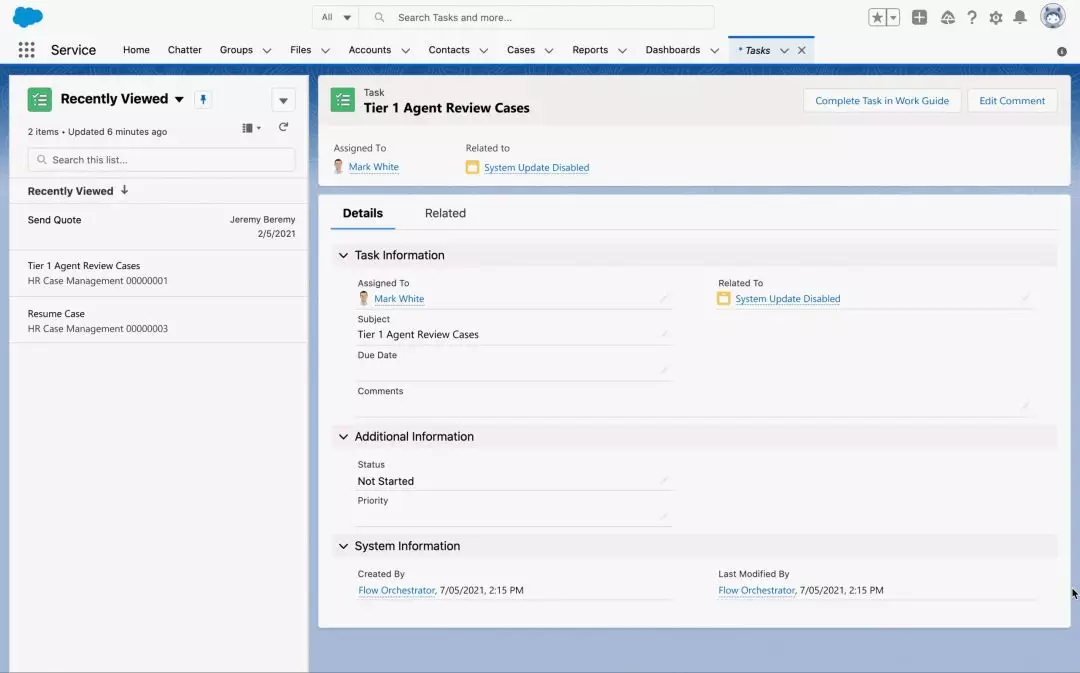Collapse the Task Information section
The image size is (1080, 673).
pos(343,255)
